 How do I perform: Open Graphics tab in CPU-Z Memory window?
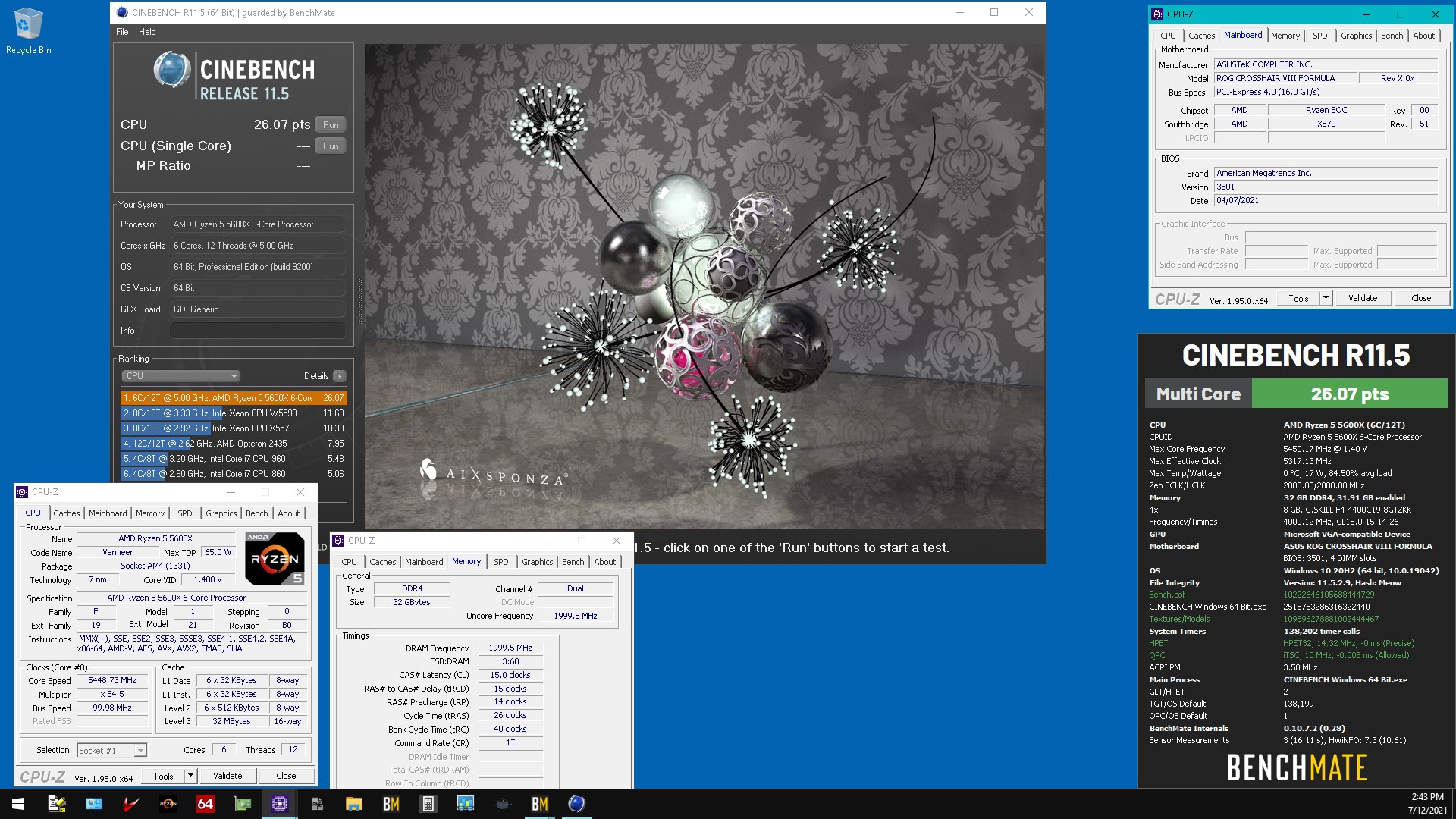[x=538, y=562]
